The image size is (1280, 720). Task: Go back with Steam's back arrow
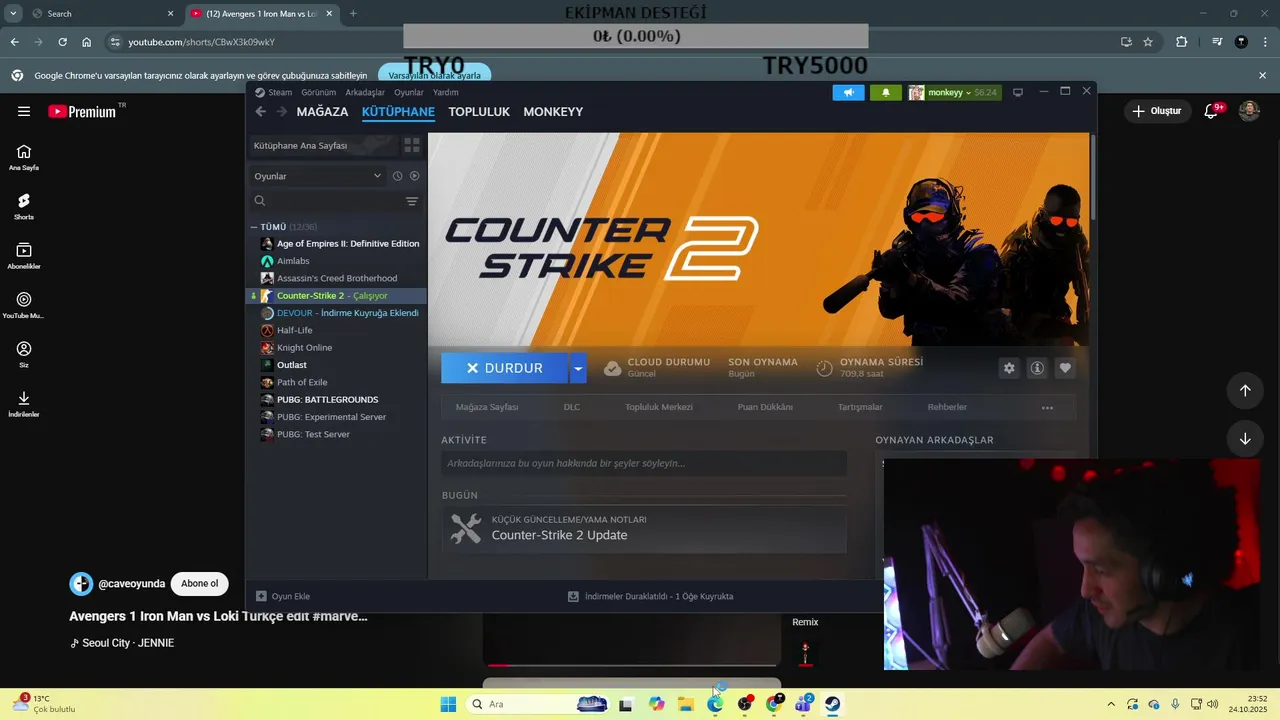[x=261, y=112]
